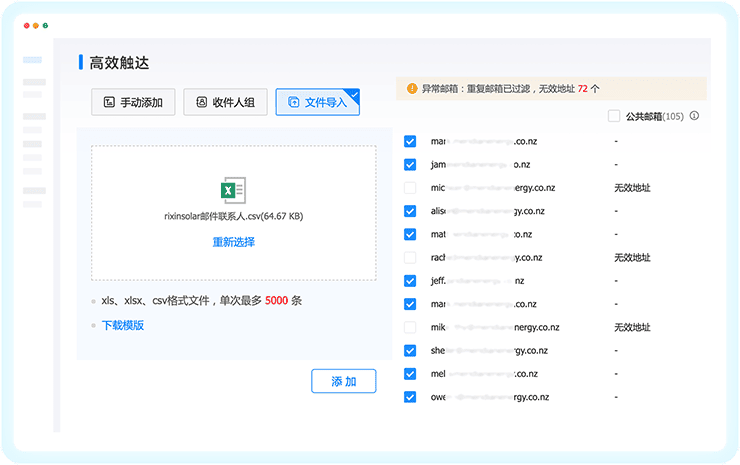Select the 文件导入 tab
Viewport: 740px width, 465px height.
click(x=317, y=102)
